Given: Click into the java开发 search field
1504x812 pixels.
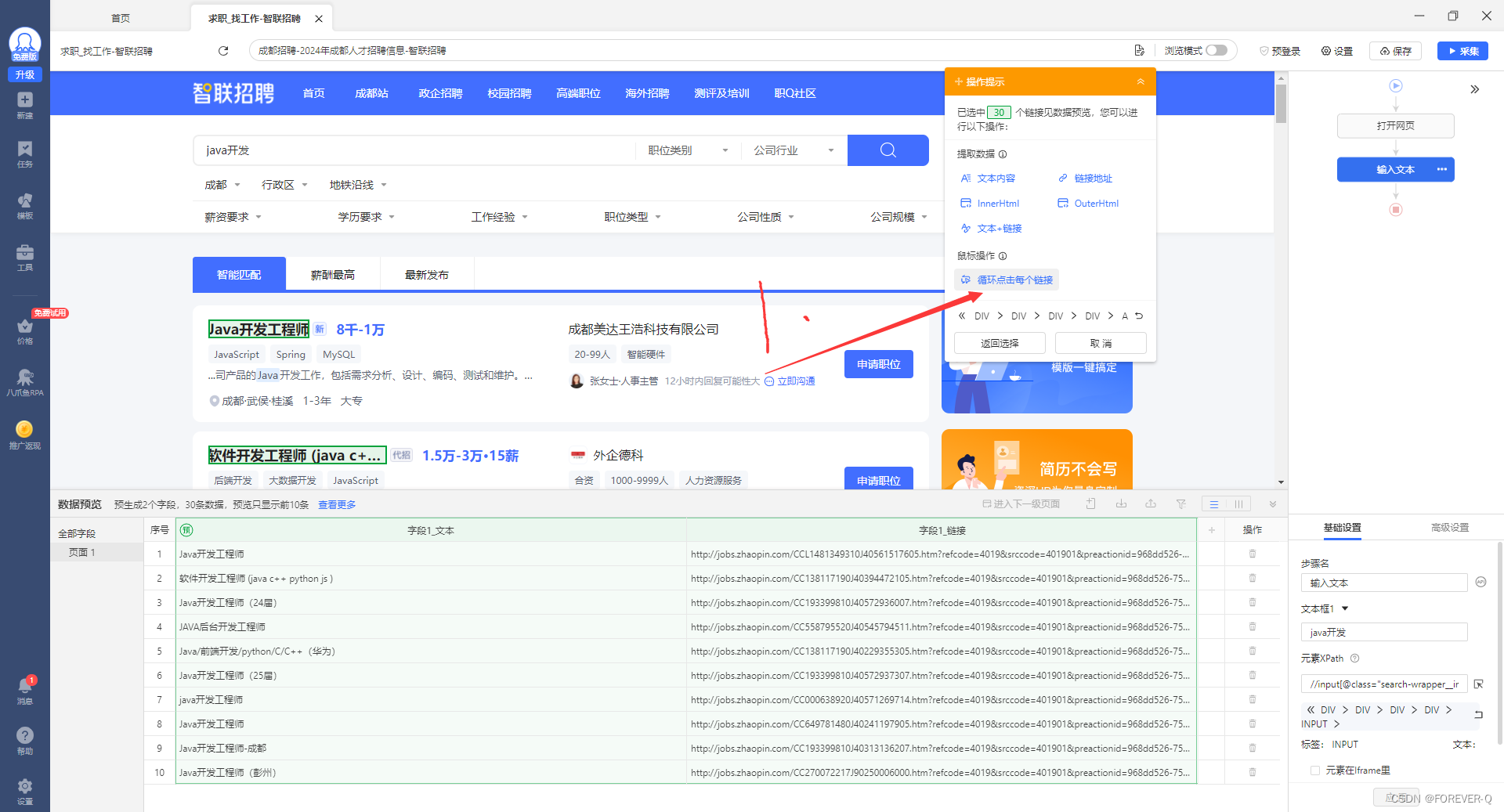Looking at the screenshot, I should [414, 150].
